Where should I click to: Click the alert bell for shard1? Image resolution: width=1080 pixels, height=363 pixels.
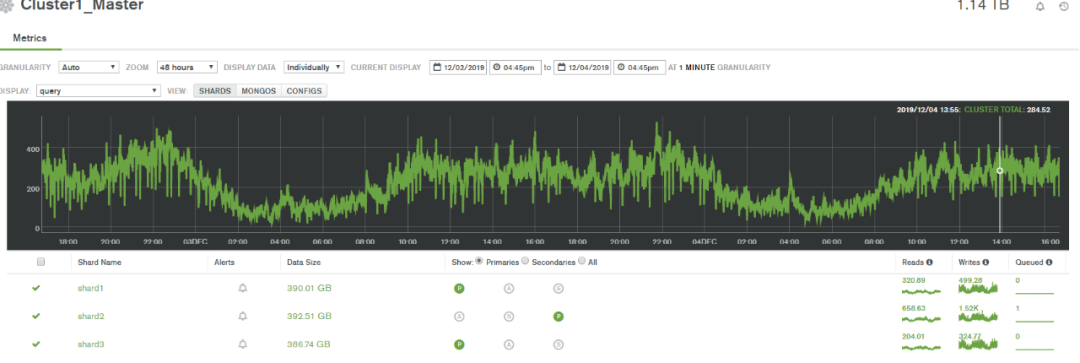click(242, 288)
